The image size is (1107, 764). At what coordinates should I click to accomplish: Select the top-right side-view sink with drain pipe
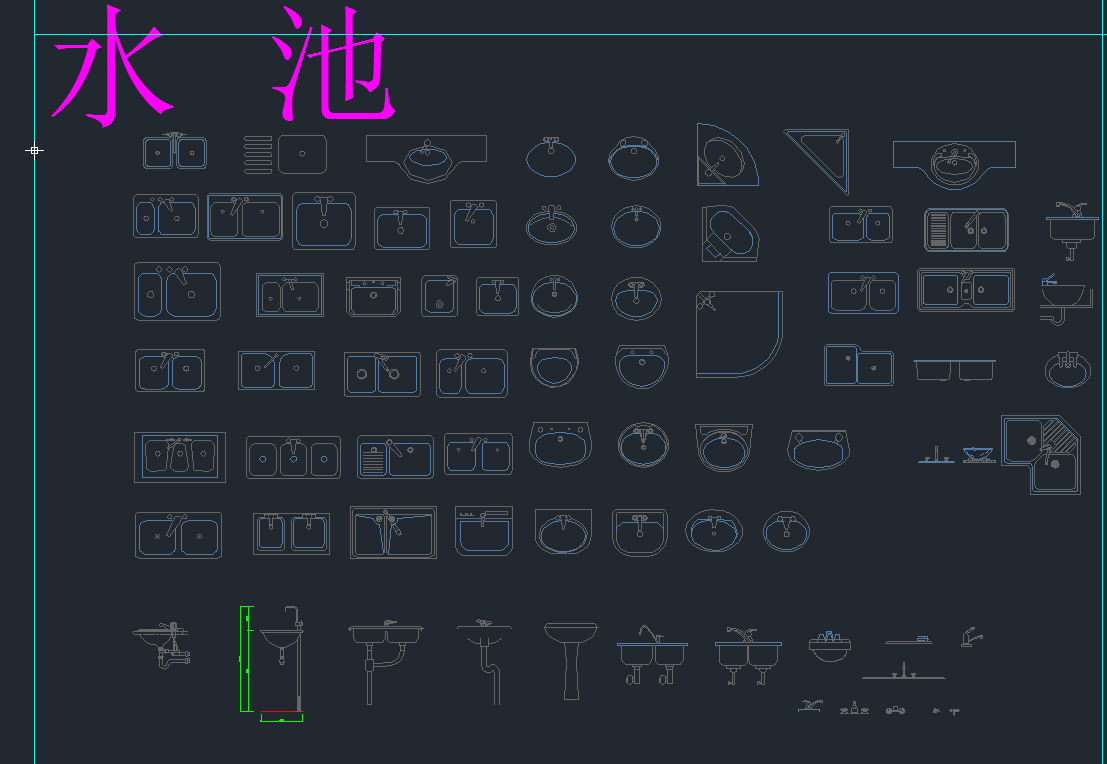(x=1072, y=230)
